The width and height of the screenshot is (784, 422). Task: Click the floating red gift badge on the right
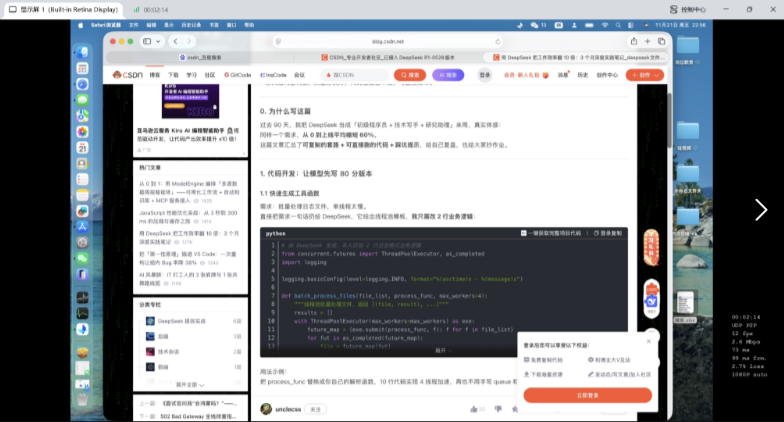click(651, 248)
